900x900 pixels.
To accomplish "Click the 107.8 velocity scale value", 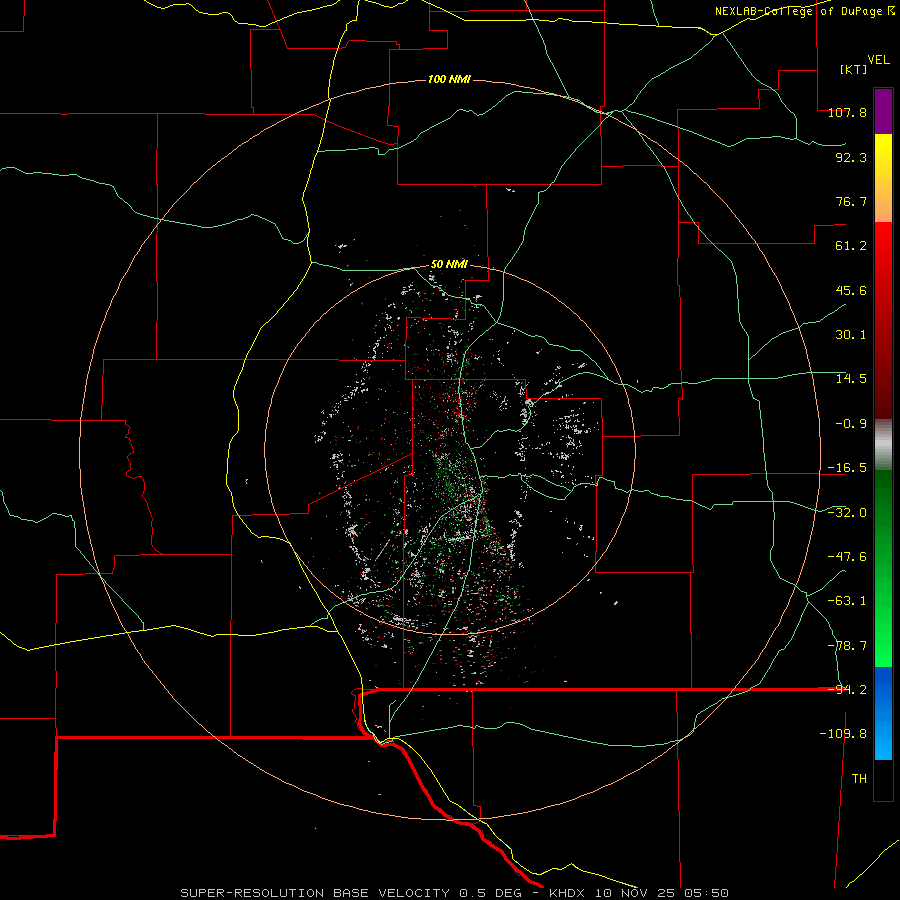I will coord(847,112).
